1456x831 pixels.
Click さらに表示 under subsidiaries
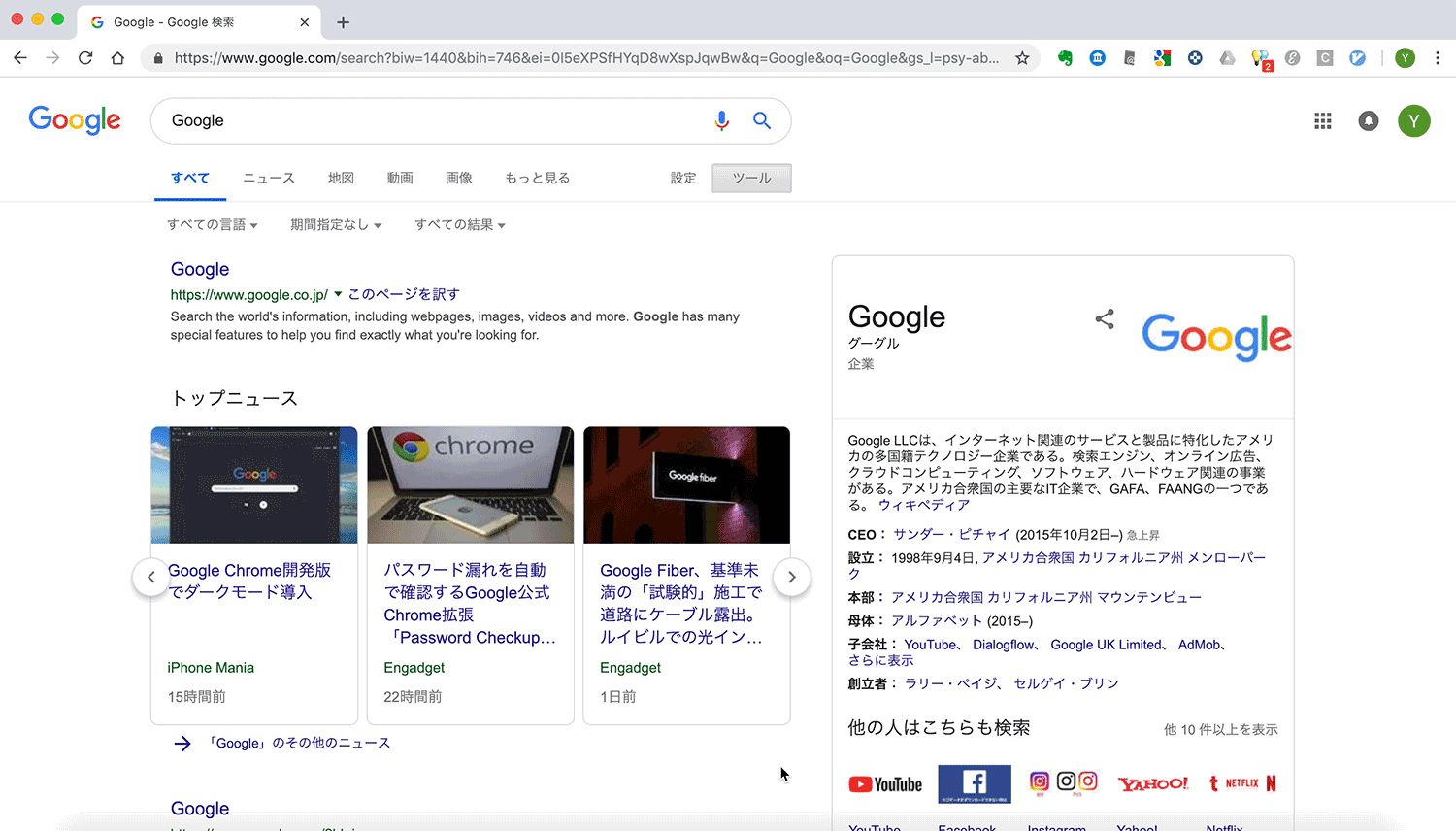(x=880, y=661)
